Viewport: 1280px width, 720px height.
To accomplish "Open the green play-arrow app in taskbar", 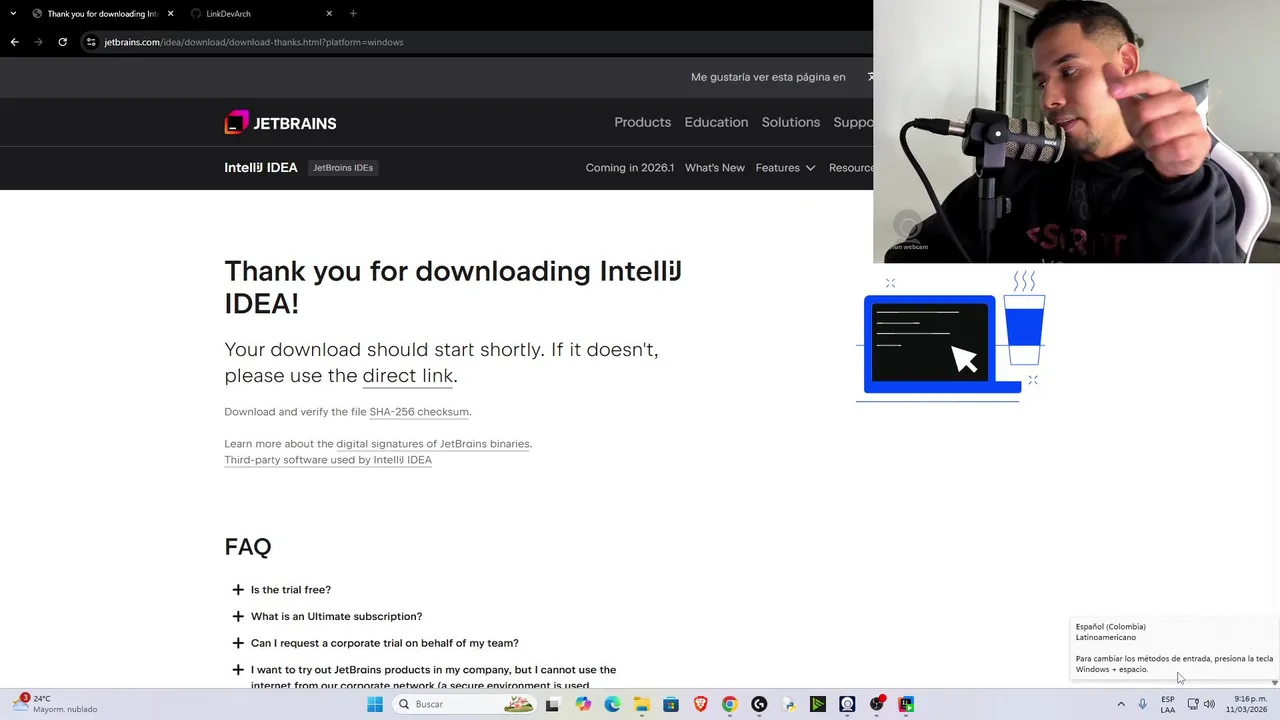I will pos(818,704).
